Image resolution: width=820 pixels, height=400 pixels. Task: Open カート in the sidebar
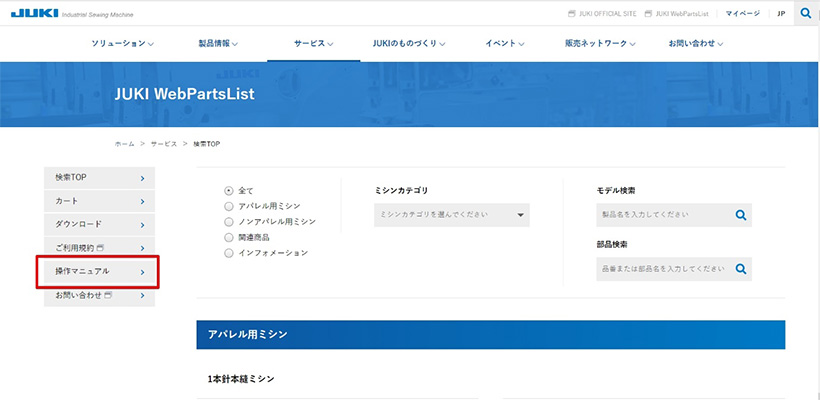[99, 201]
